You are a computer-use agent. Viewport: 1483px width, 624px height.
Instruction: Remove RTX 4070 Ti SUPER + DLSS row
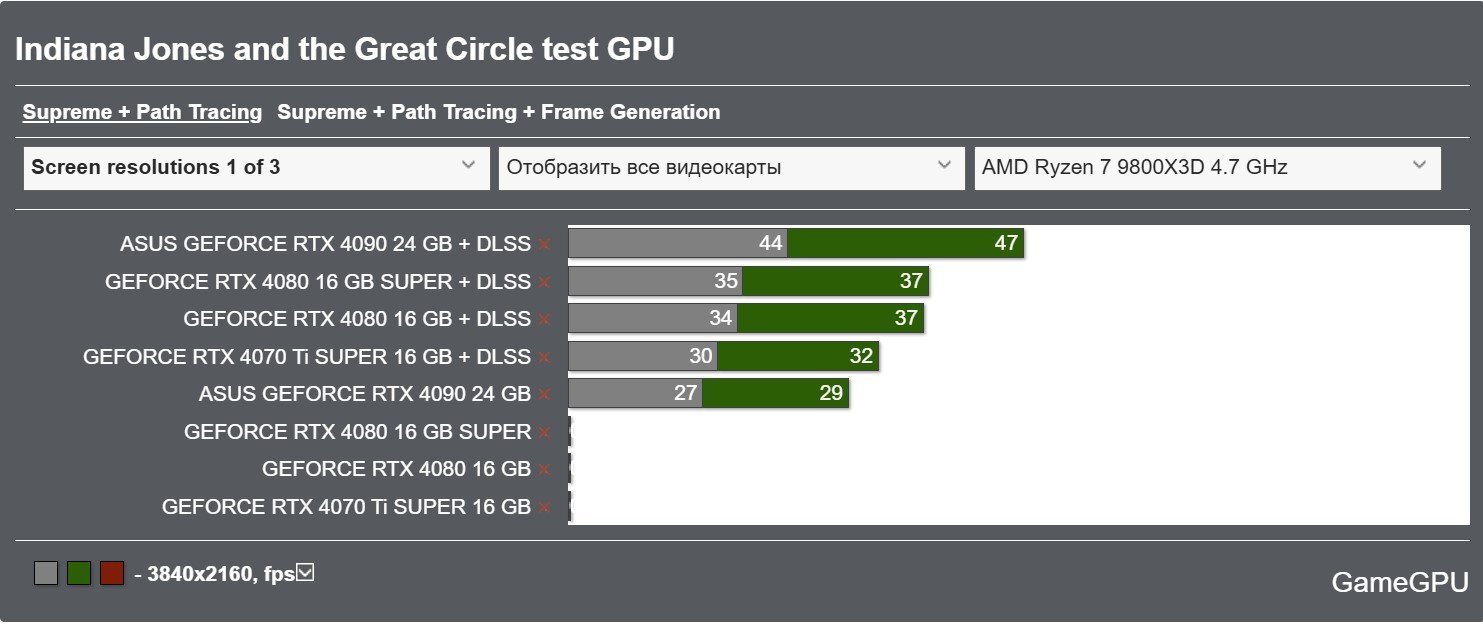point(544,357)
